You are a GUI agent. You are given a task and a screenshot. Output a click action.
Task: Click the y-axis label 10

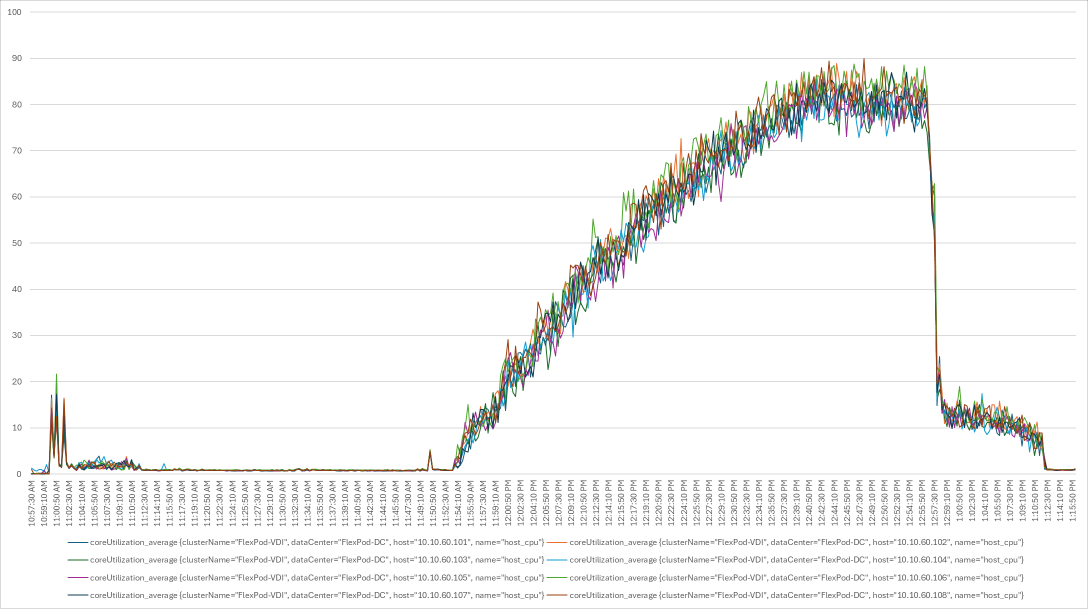pyautogui.click(x=17, y=428)
